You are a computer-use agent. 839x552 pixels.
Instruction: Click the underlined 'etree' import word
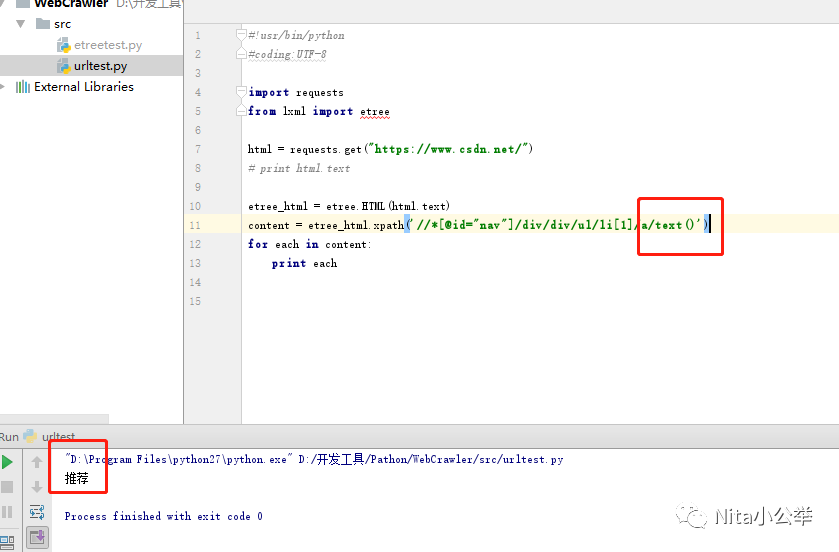coord(375,111)
